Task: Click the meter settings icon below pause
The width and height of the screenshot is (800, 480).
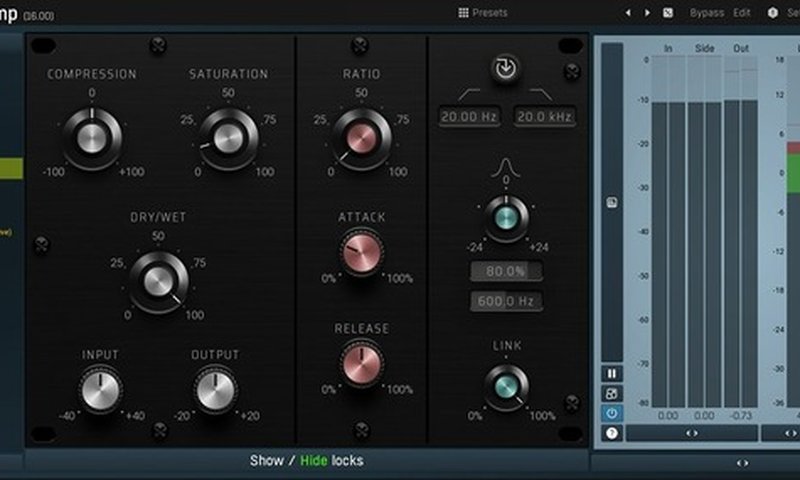Action: tap(611, 393)
